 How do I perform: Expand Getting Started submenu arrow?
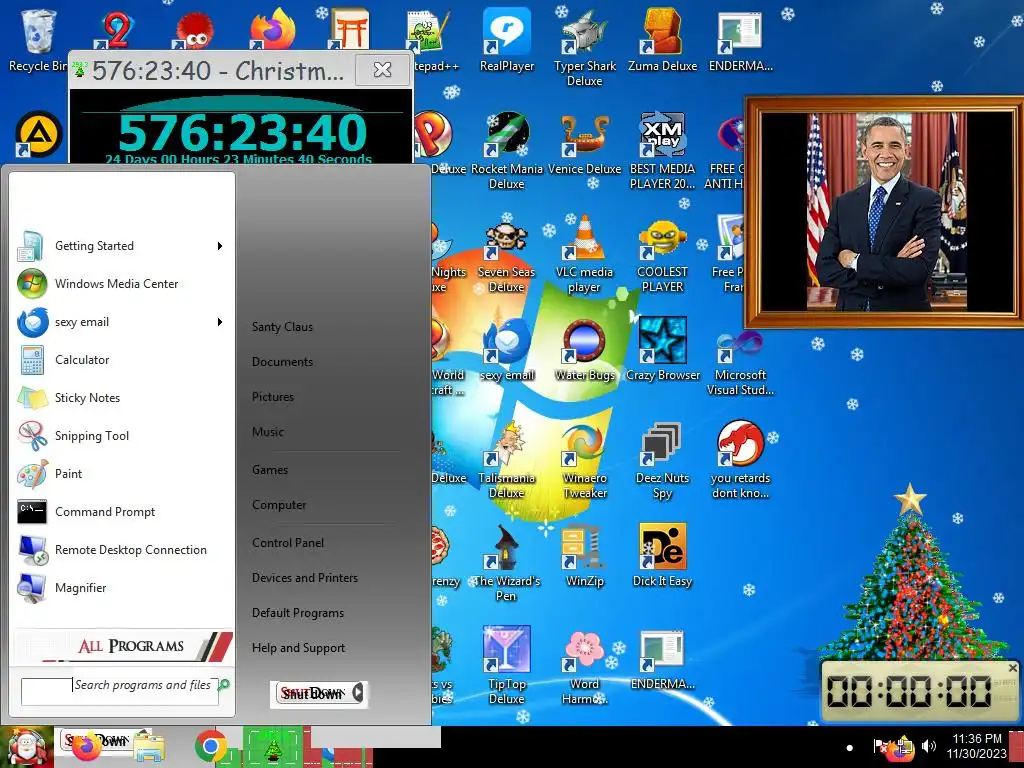(220, 246)
